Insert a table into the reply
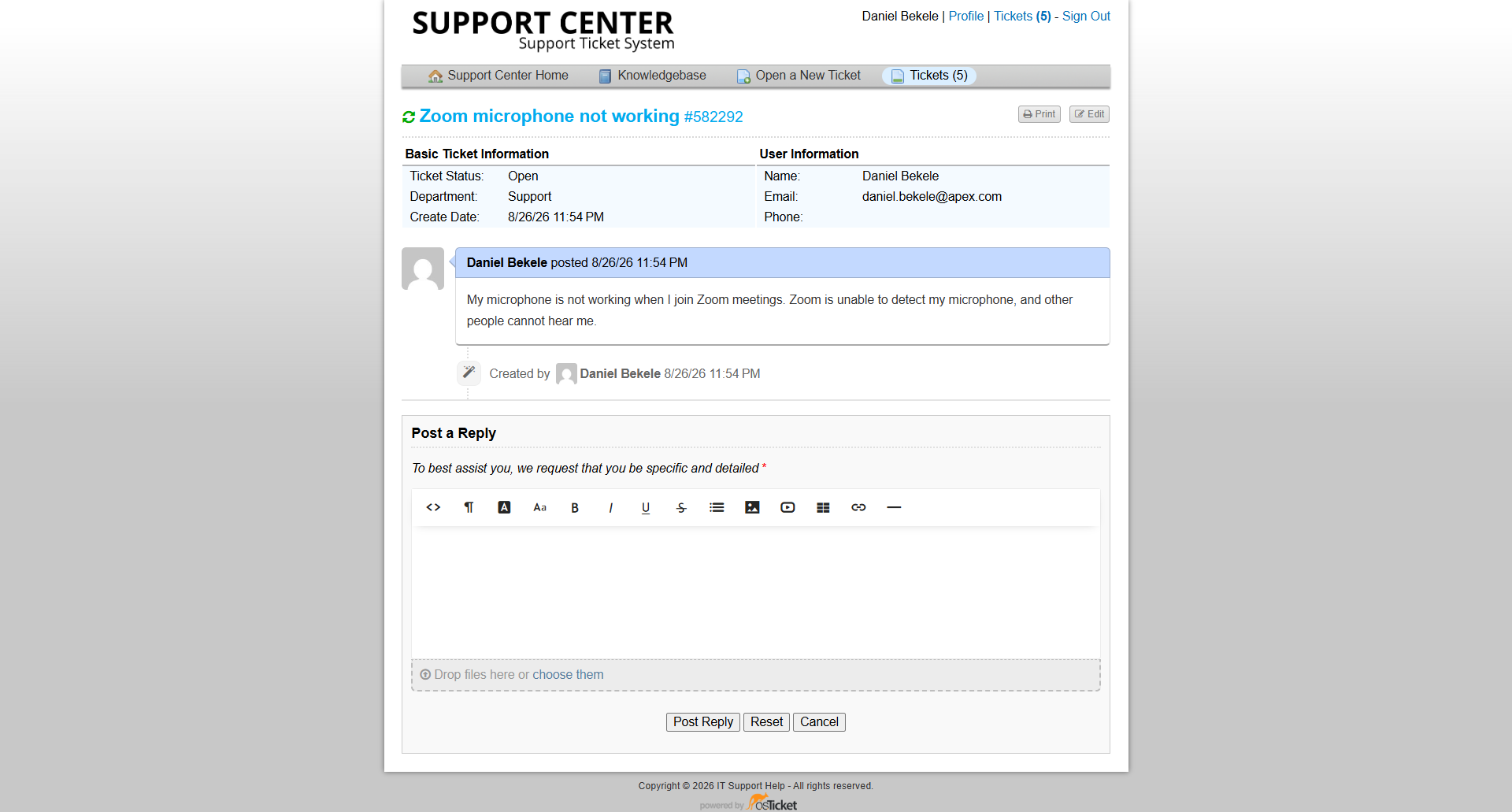Screen dimensions: 1512x812 [x=823, y=508]
